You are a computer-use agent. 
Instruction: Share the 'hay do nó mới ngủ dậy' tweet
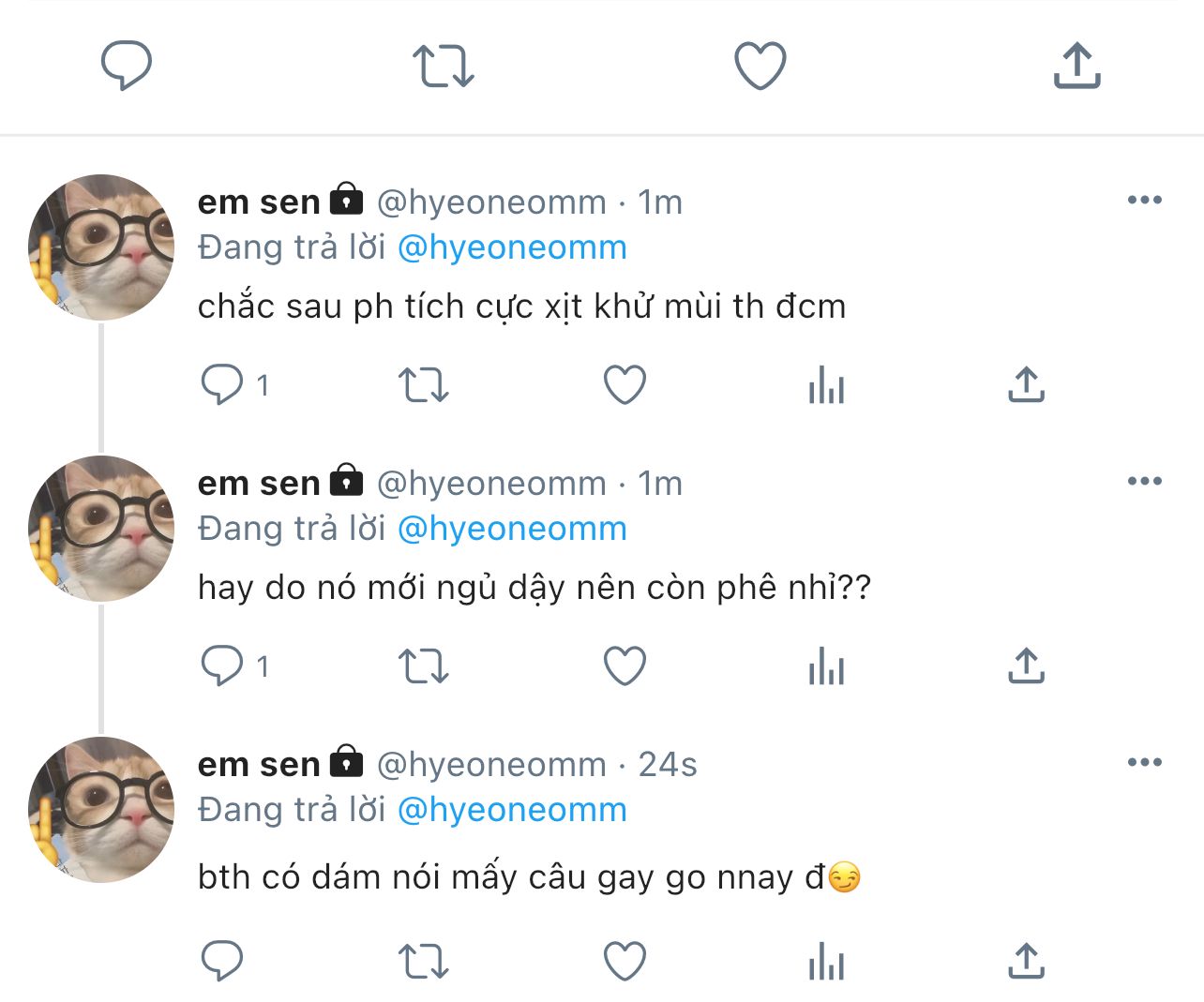(x=1026, y=666)
